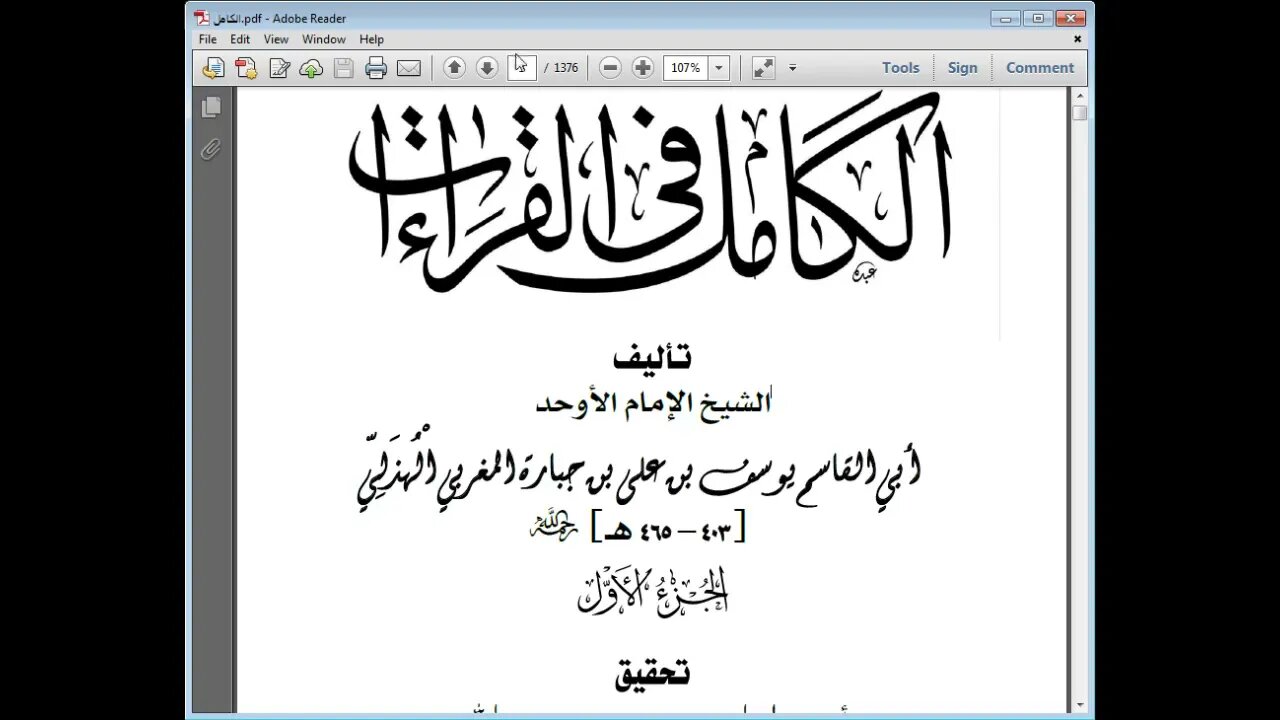1280x720 pixels.
Task: Open the Edit menu
Action: (240, 39)
